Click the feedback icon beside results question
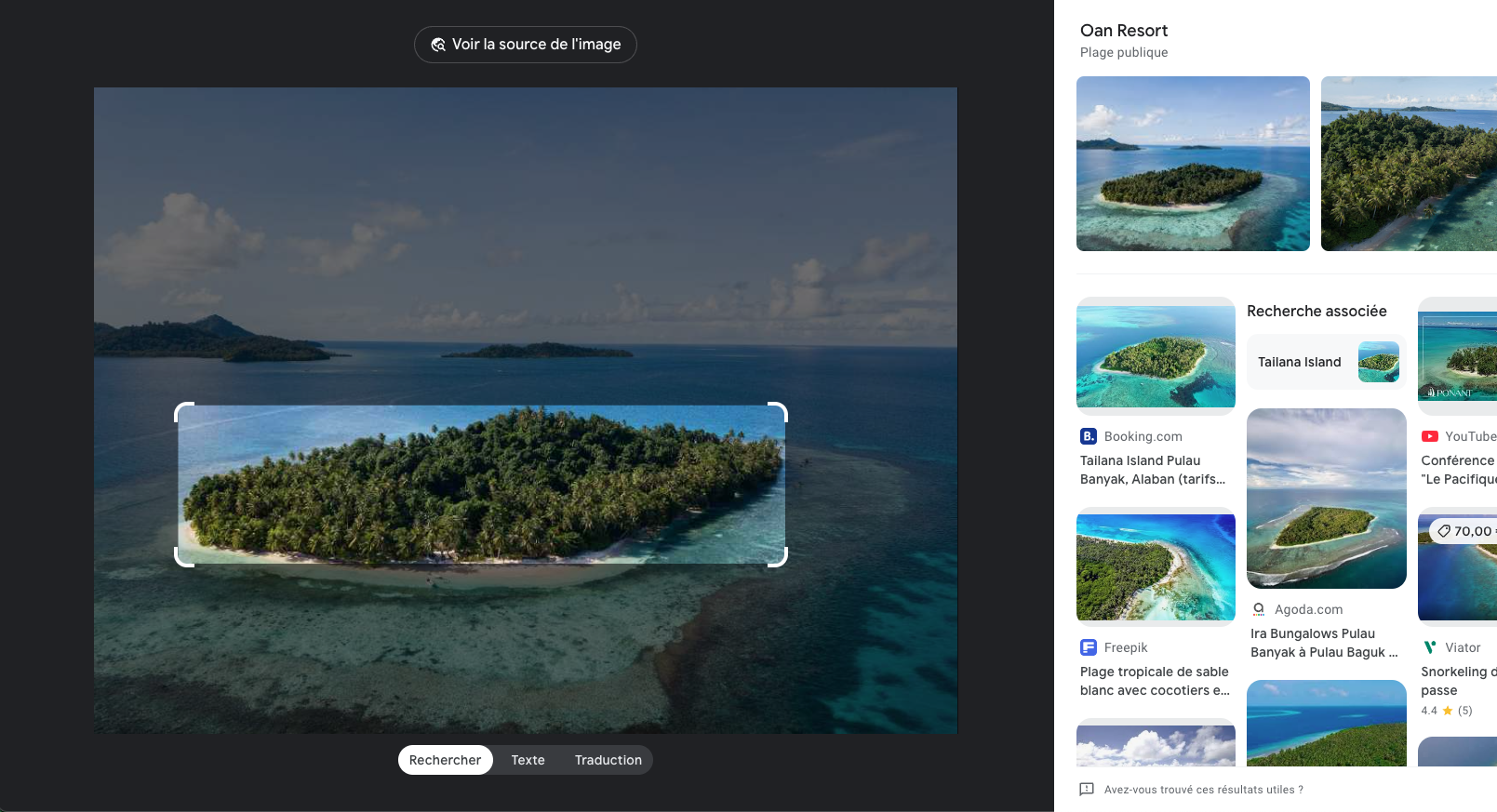This screenshot has height=812, width=1497. 1087,789
